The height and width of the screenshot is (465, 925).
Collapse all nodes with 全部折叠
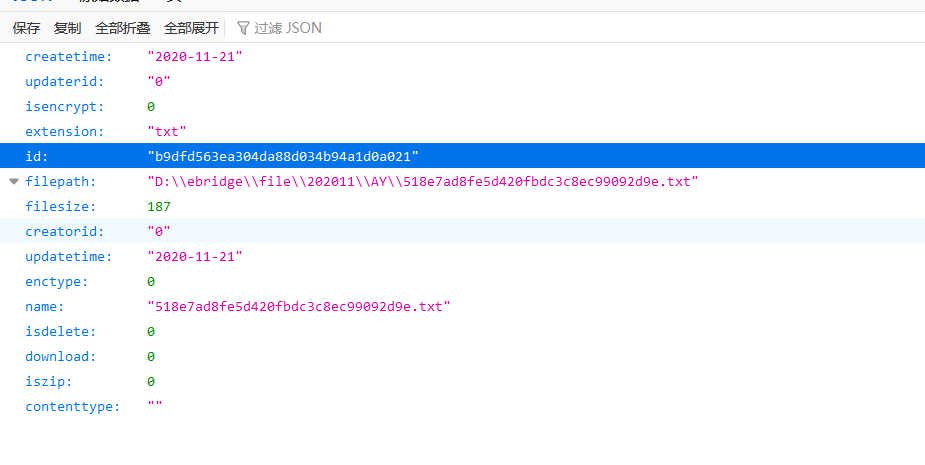pos(123,28)
